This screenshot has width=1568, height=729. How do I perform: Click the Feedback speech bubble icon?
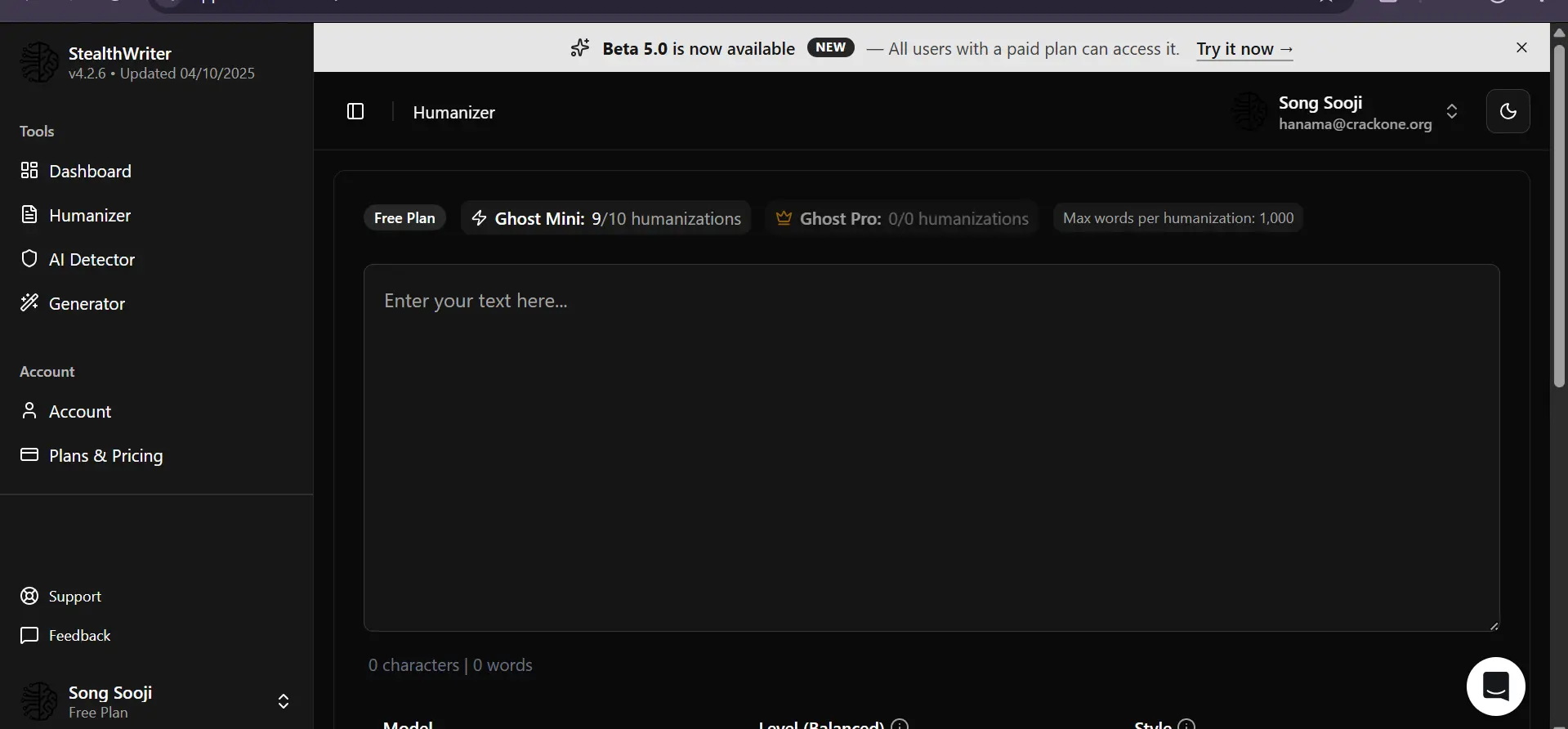(29, 635)
